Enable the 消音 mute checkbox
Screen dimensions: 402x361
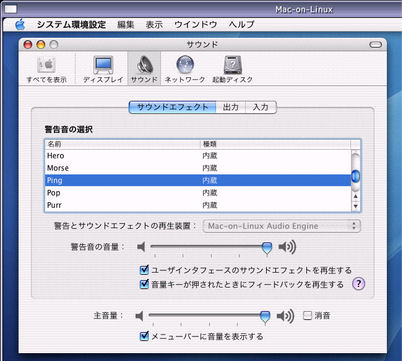(307, 315)
